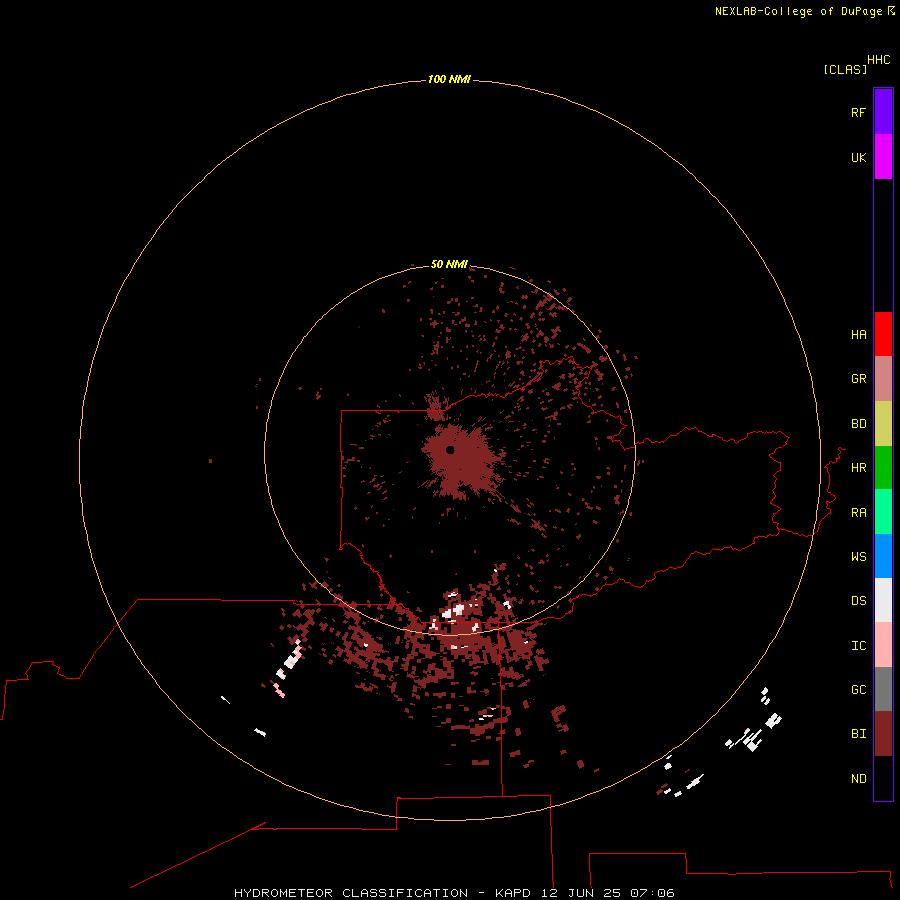
Task: Click the [CLAS] units label
Action: tap(845, 69)
